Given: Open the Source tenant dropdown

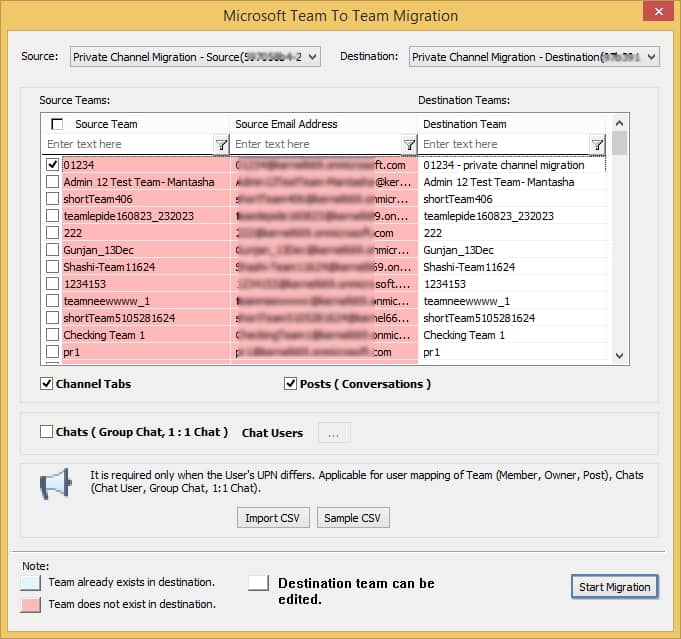Looking at the screenshot, I should [x=195, y=56].
